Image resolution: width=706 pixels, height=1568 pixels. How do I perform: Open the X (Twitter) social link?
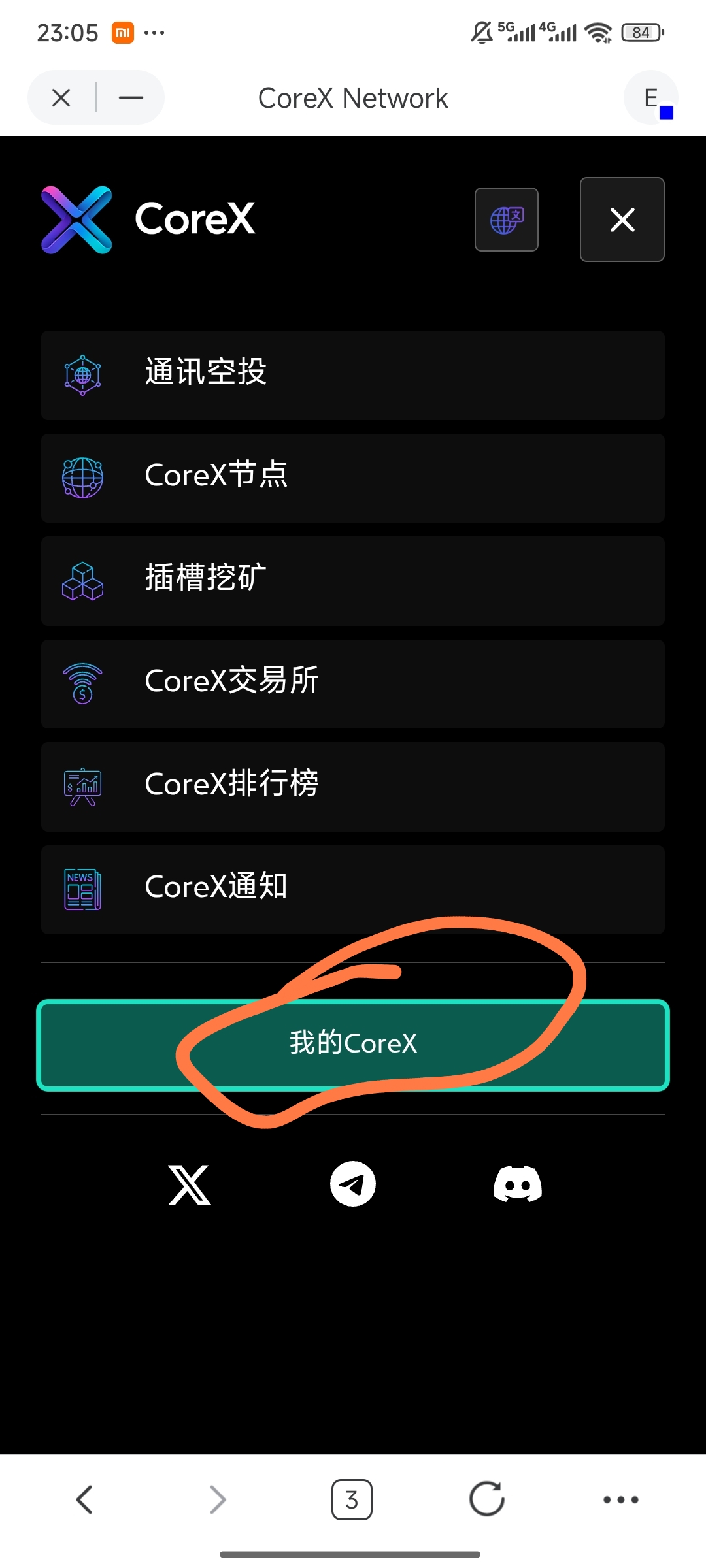pos(190,1184)
